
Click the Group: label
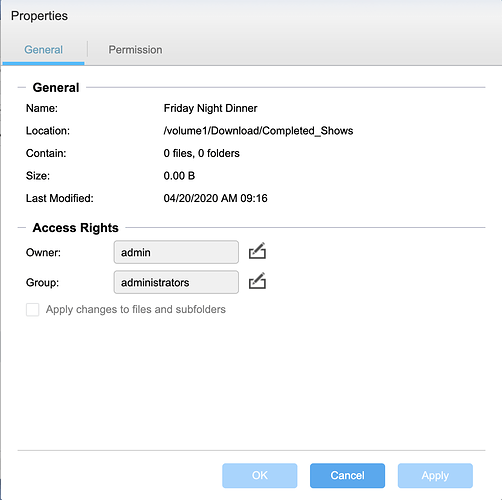[x=42, y=283]
